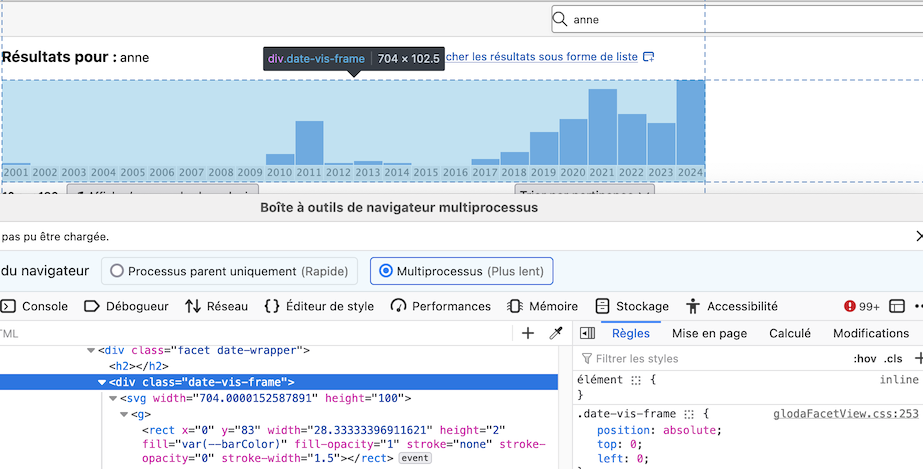Switch to the Calculé tab
The width and height of the screenshot is (923, 469).
790,333
